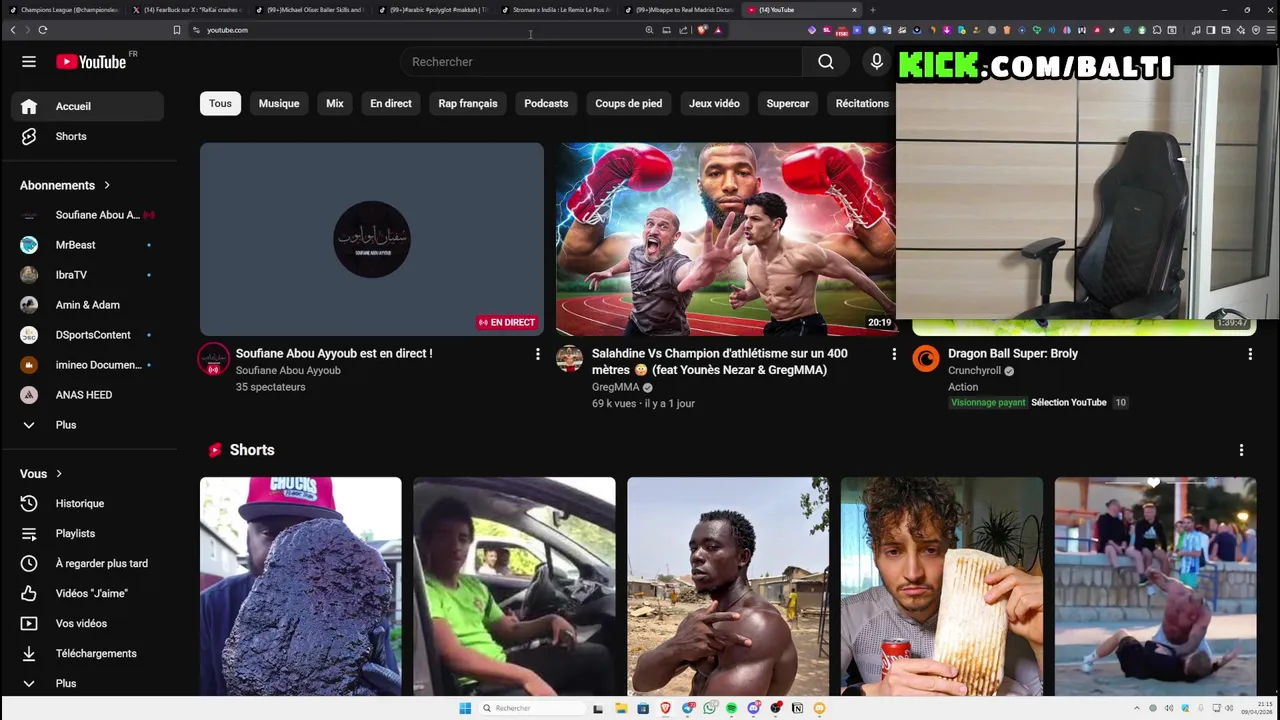The width and height of the screenshot is (1280, 720).
Task: Open new browser tab with plus button
Action: click(x=873, y=10)
